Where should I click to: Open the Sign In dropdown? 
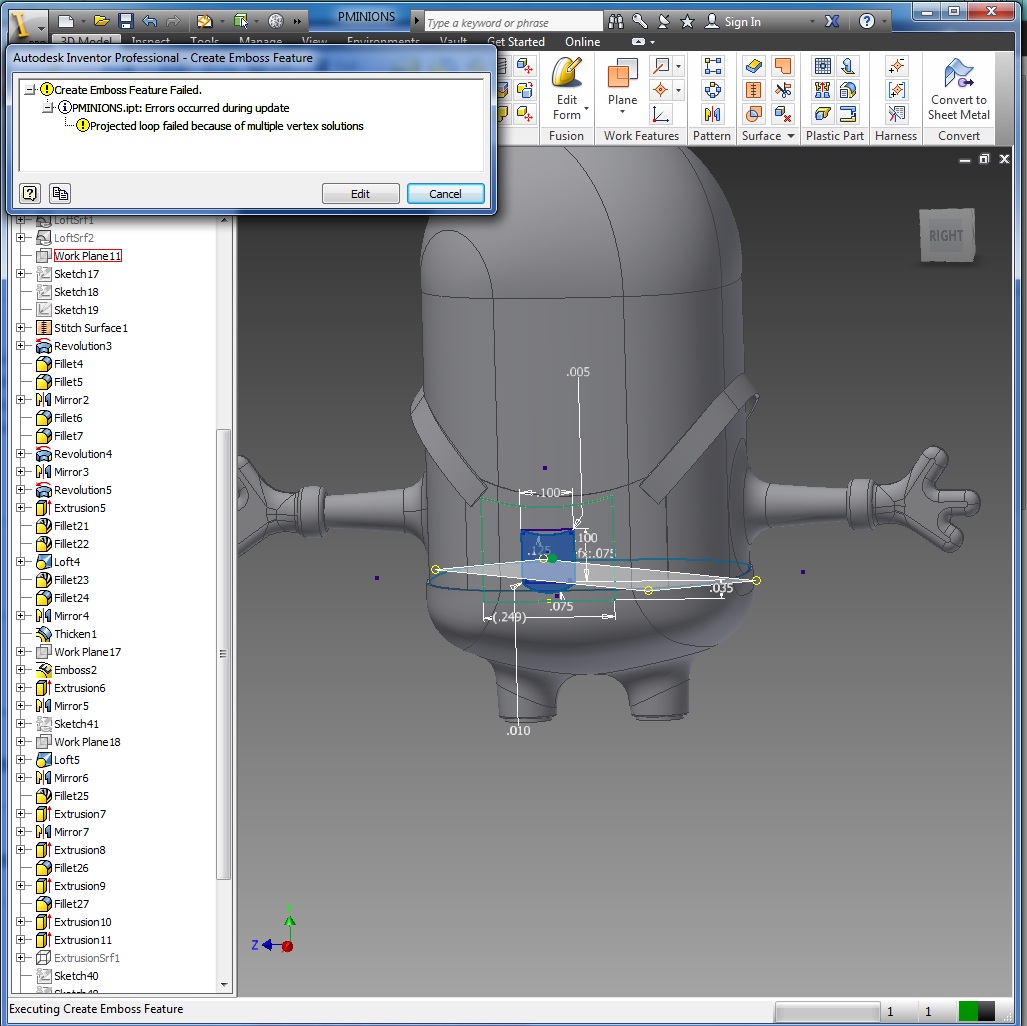812,22
